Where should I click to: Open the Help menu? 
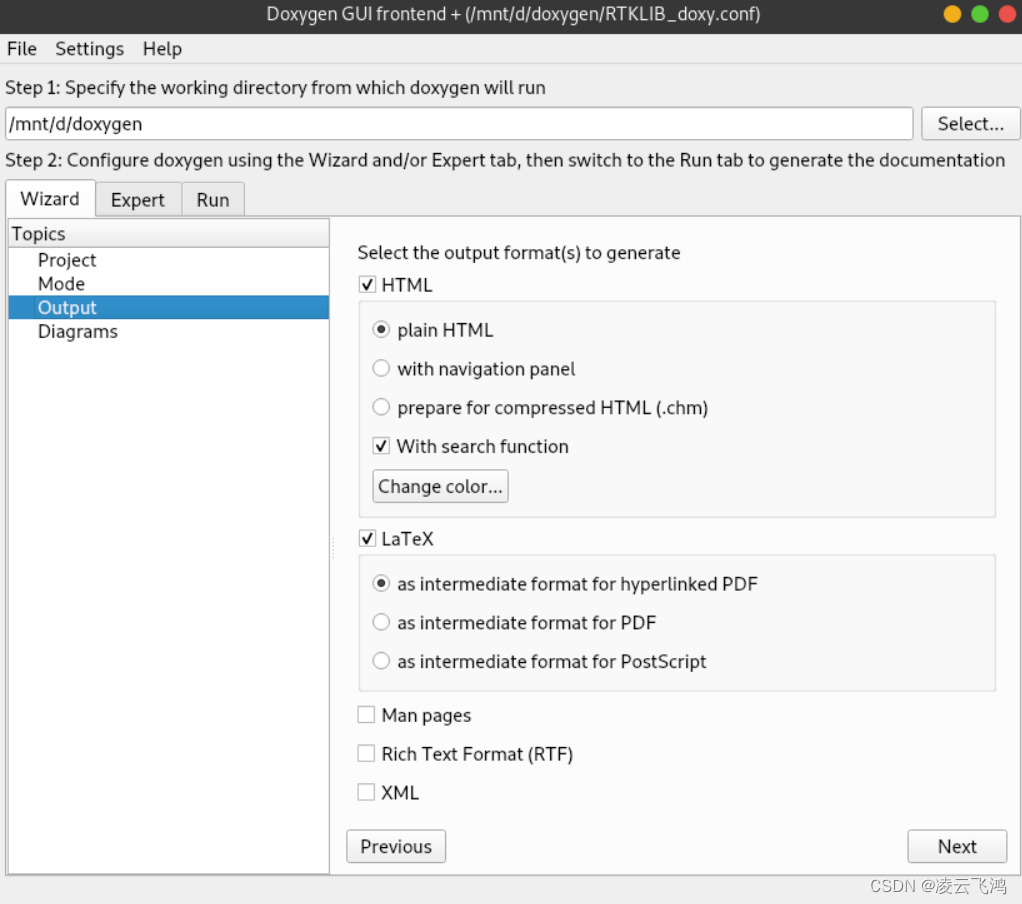[162, 49]
